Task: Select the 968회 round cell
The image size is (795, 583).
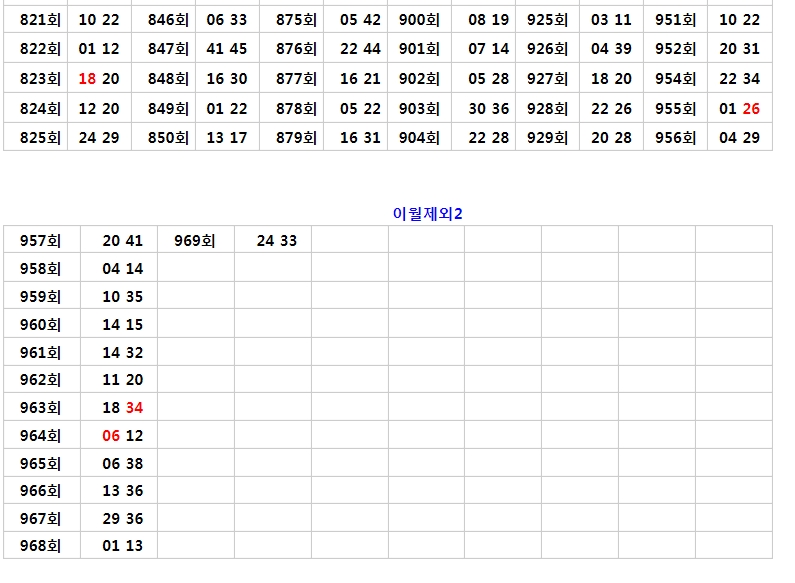Action: pyautogui.click(x=40, y=547)
